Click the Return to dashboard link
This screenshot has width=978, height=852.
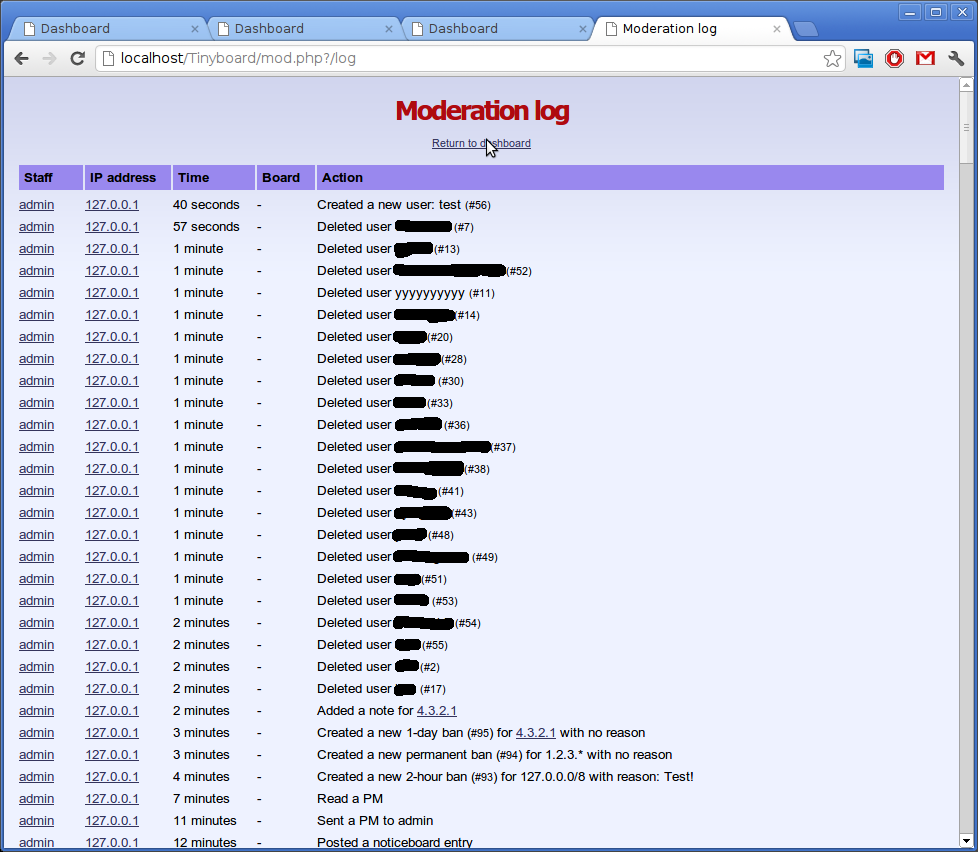point(481,144)
